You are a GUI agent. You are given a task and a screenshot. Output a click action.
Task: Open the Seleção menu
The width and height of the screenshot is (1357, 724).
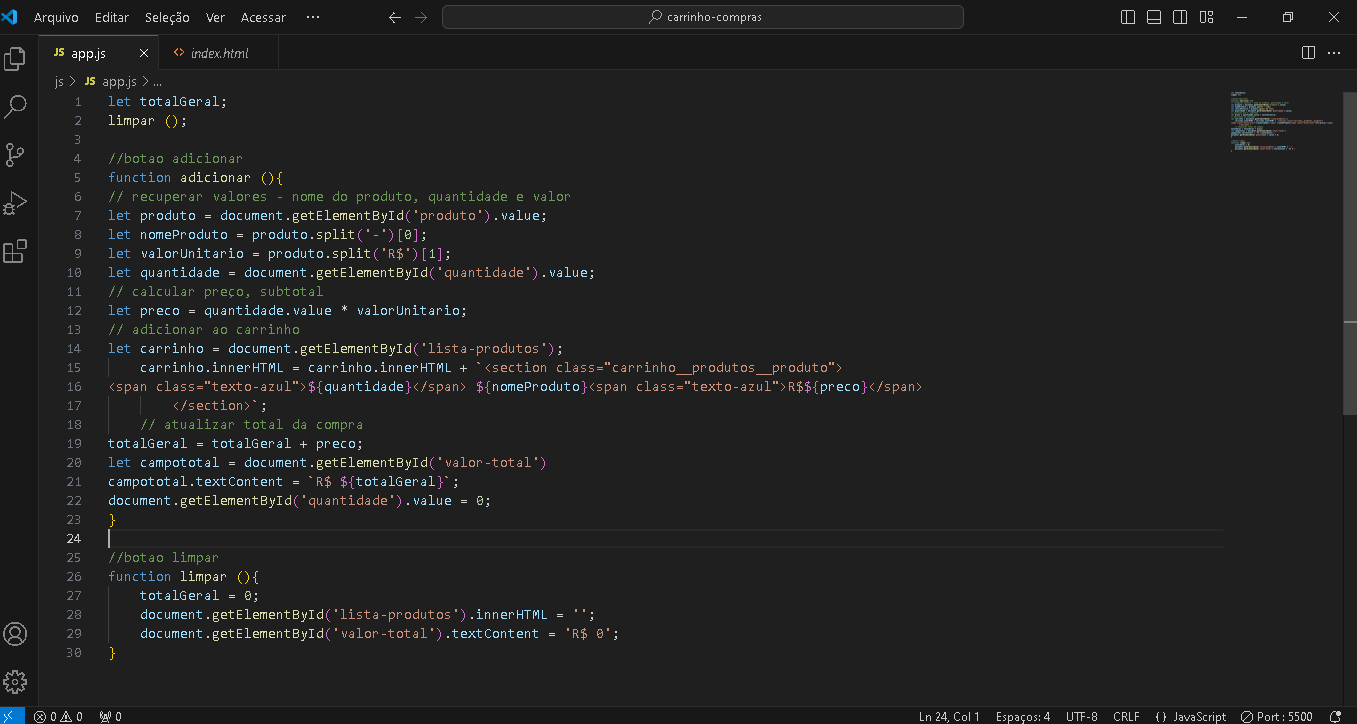[167, 17]
